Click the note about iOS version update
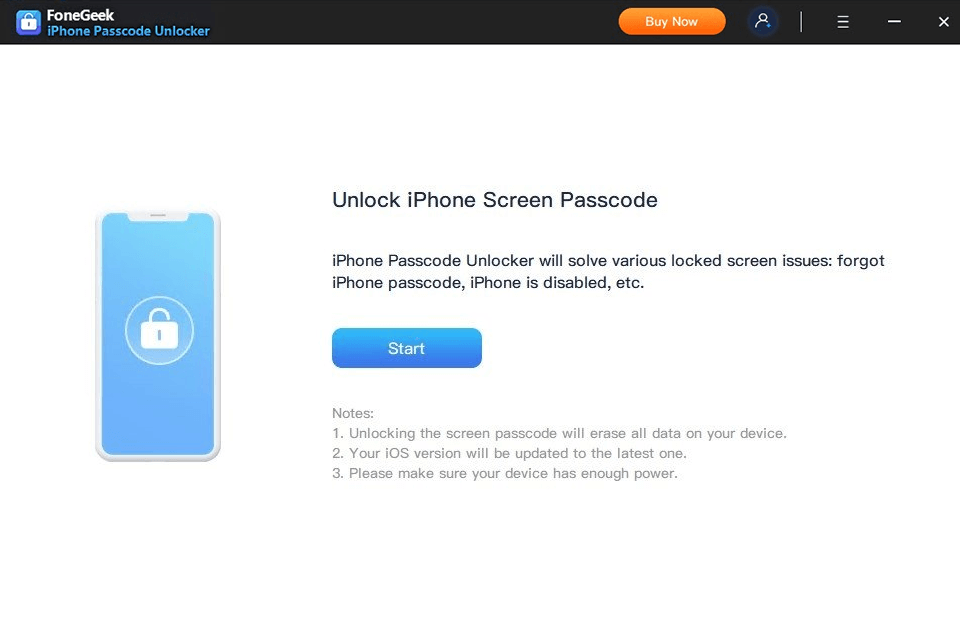The image size is (960, 640). click(509, 453)
